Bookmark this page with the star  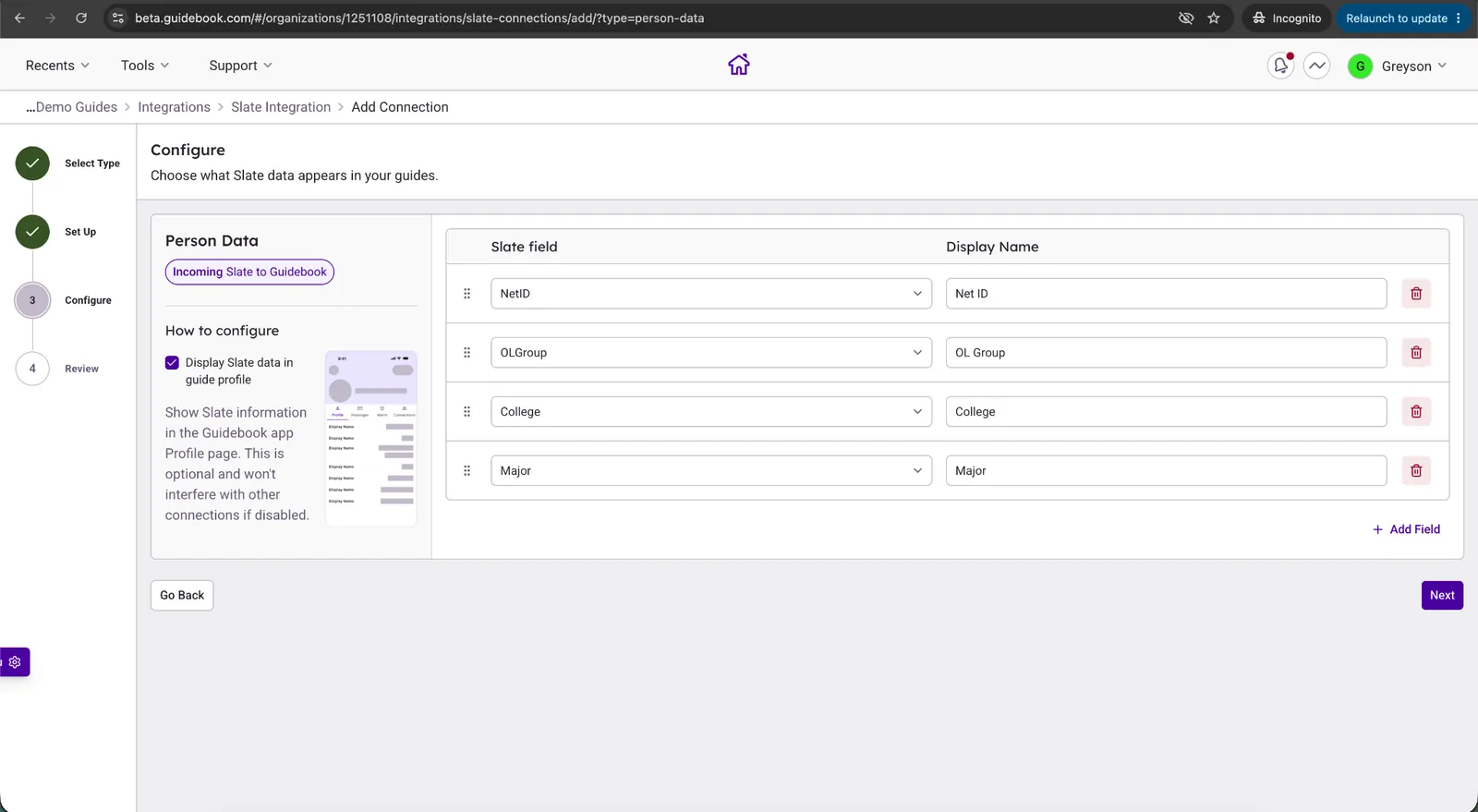(1214, 18)
